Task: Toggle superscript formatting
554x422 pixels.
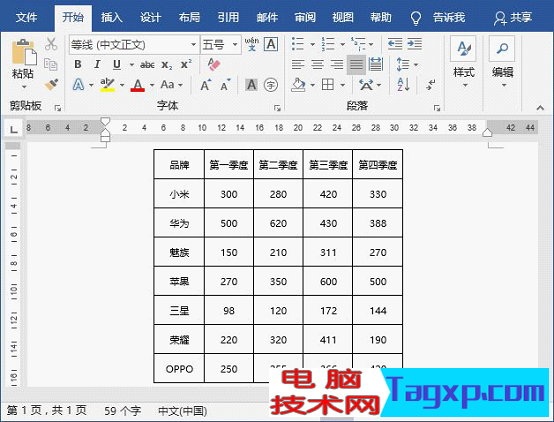Action: click(x=186, y=64)
